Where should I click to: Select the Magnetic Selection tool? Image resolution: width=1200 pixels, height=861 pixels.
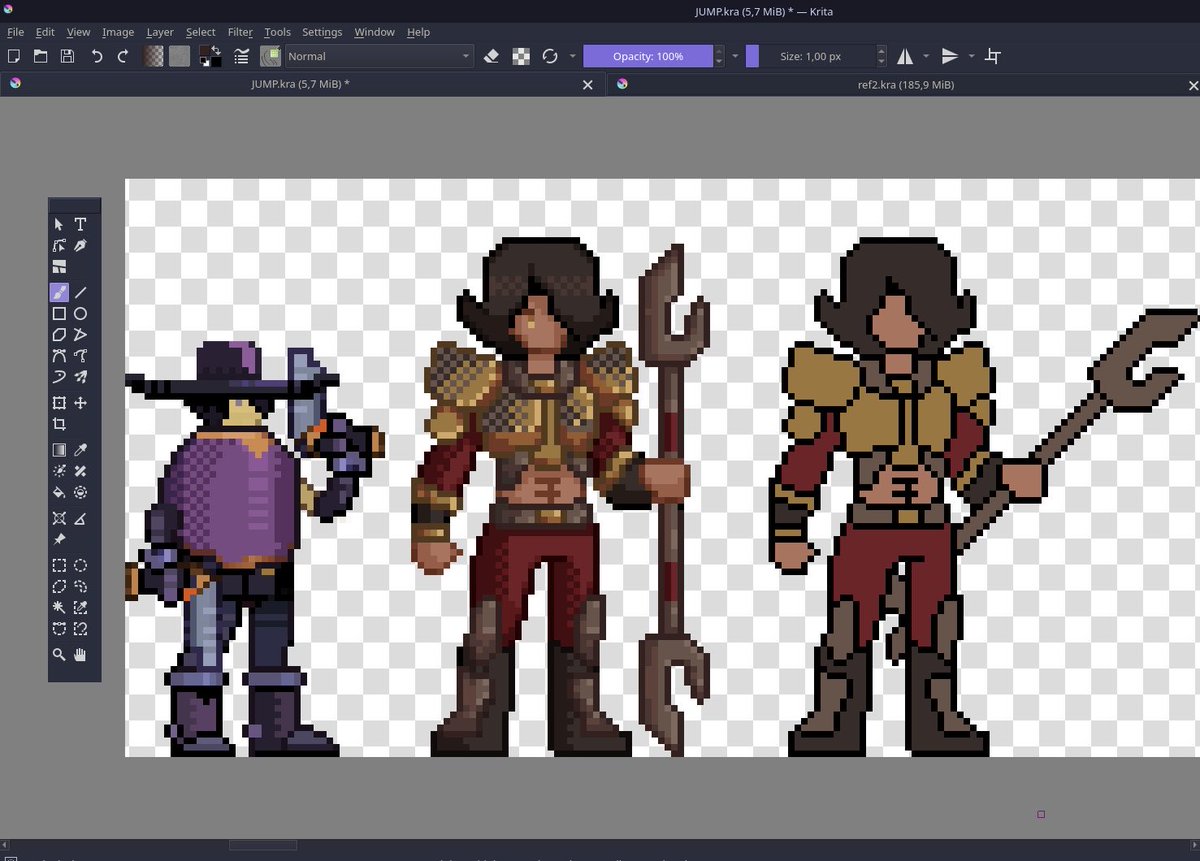tap(80, 629)
